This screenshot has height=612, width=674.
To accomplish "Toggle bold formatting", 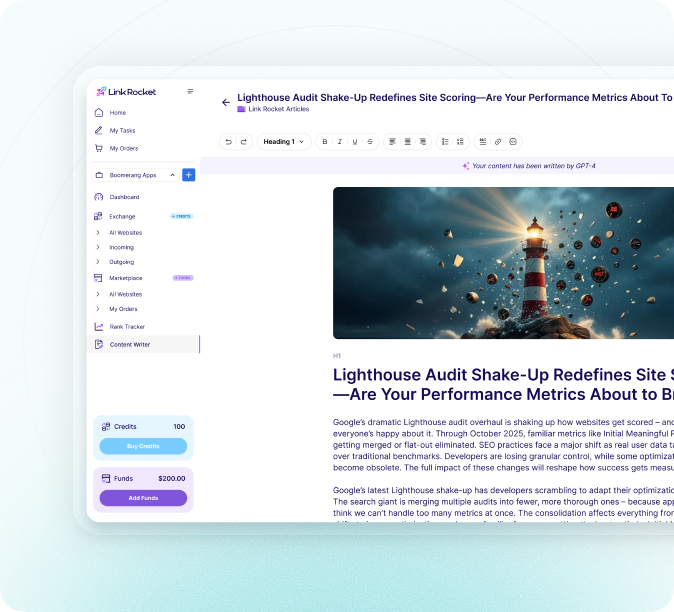I will 325,142.
